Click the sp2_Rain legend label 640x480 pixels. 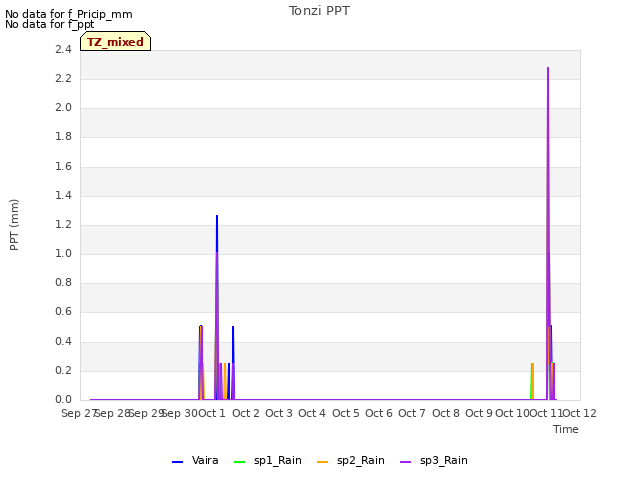(x=361, y=461)
